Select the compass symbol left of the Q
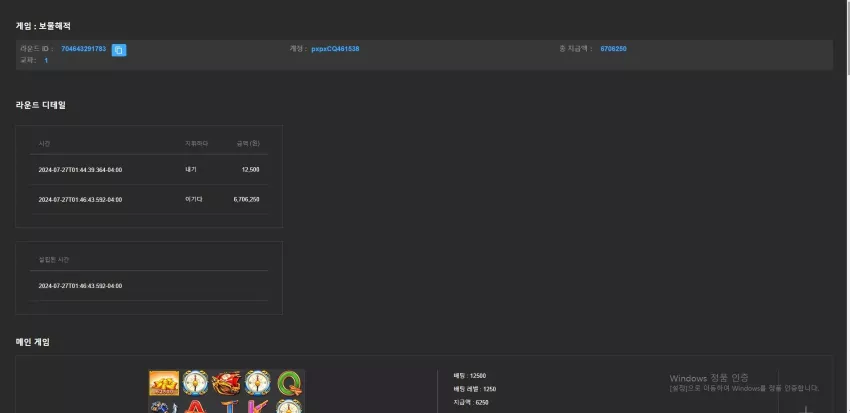This screenshot has height=413, width=850. coord(257,383)
